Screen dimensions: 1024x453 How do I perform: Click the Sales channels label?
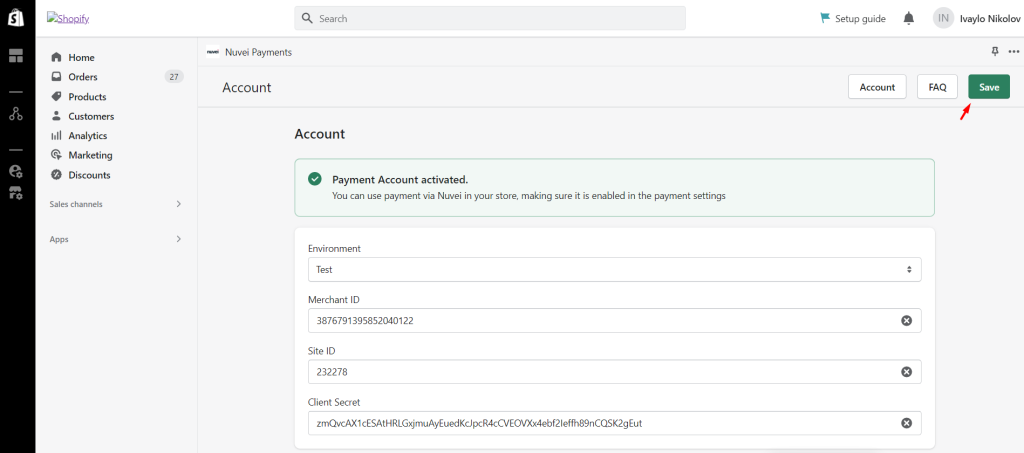click(76, 204)
